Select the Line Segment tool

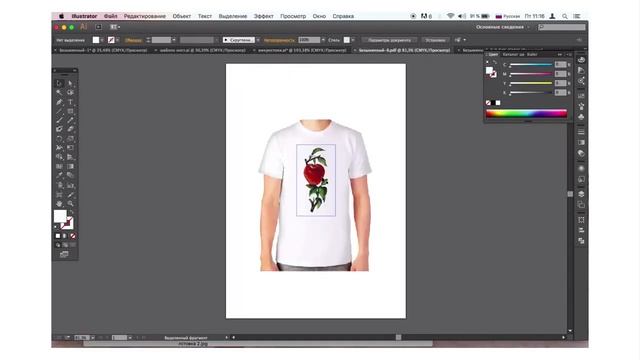[59, 111]
